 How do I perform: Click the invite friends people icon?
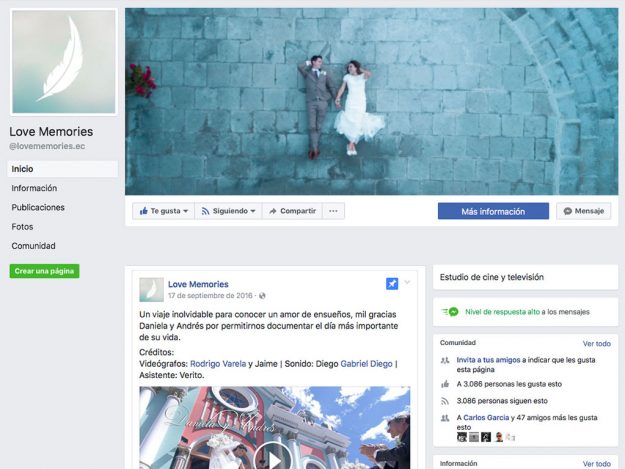click(445, 361)
